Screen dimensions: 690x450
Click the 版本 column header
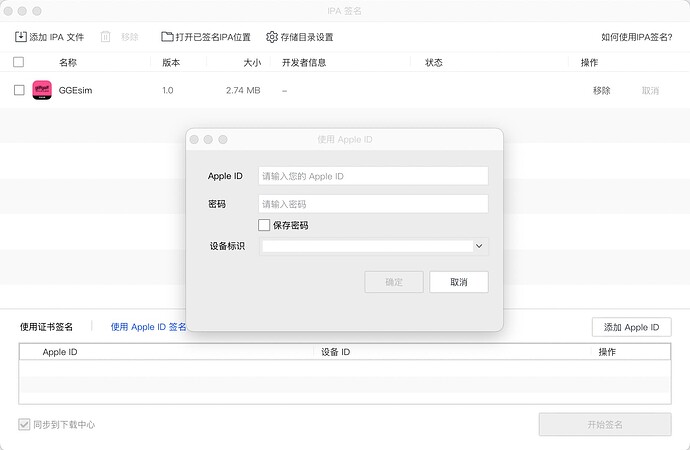coord(171,62)
